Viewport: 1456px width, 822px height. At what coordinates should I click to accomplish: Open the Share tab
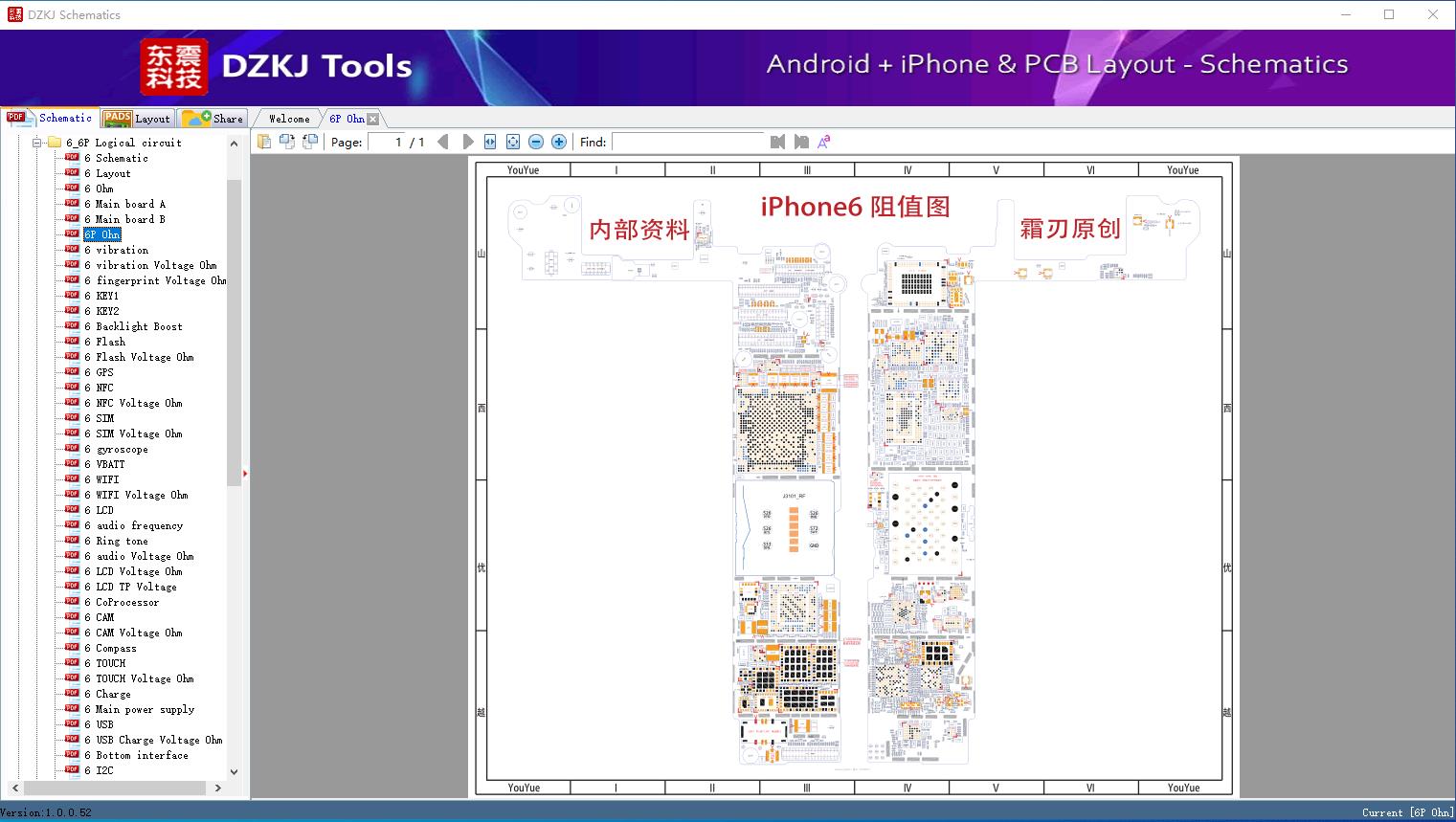click(213, 119)
